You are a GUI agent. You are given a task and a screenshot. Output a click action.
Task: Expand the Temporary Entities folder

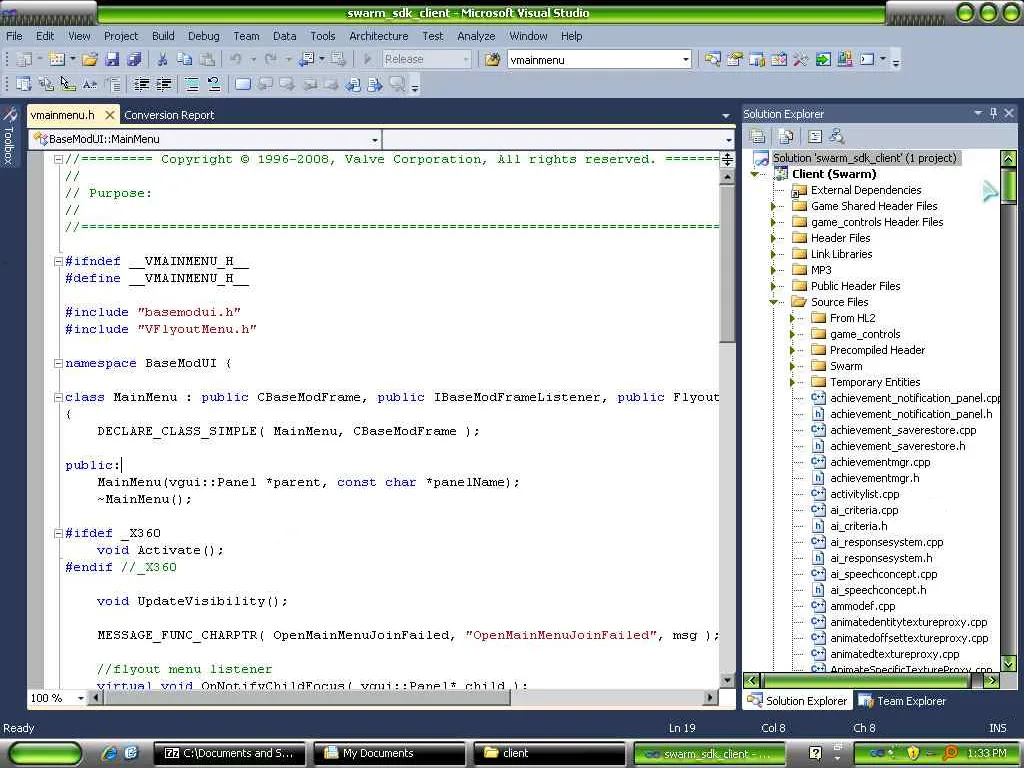pos(792,382)
